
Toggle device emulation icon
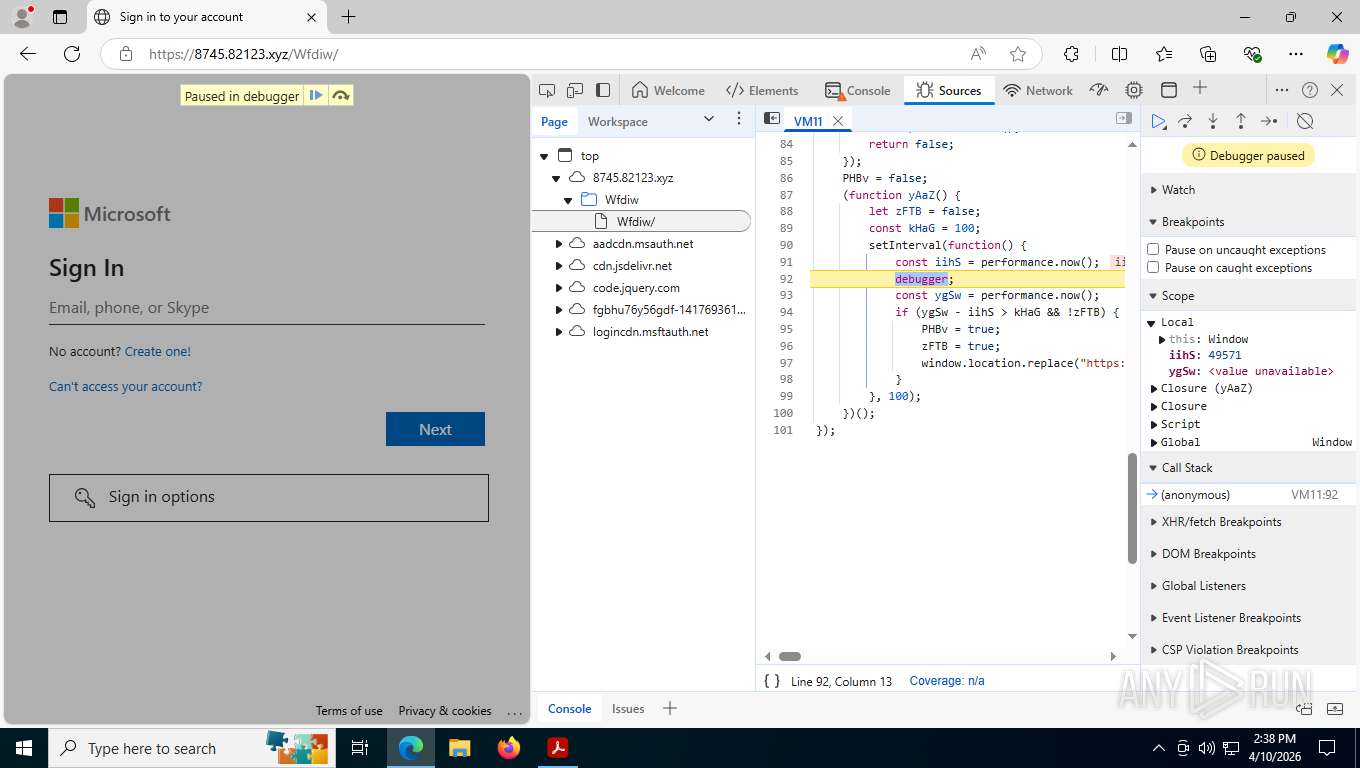click(x=575, y=90)
